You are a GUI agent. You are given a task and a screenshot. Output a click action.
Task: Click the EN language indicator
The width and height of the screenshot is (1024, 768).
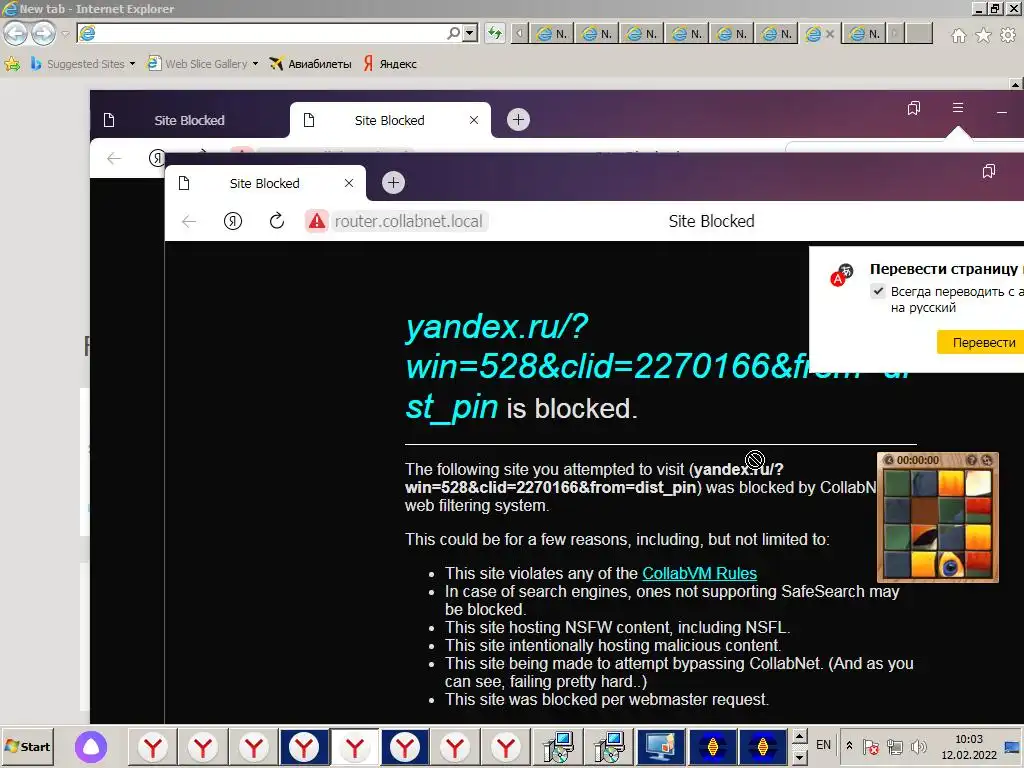[824, 745]
